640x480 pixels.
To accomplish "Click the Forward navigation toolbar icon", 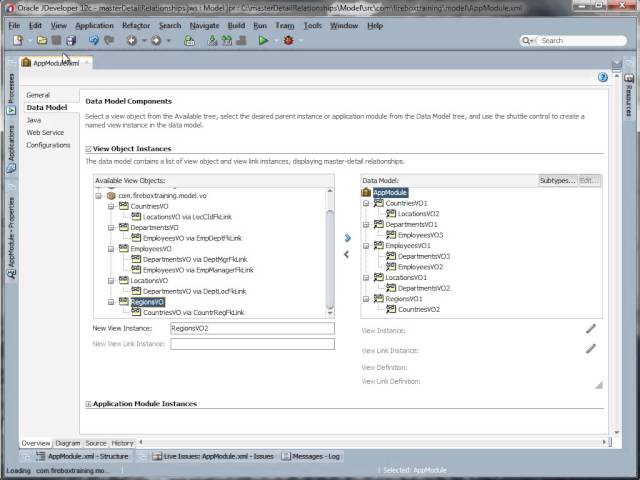I will [156, 40].
